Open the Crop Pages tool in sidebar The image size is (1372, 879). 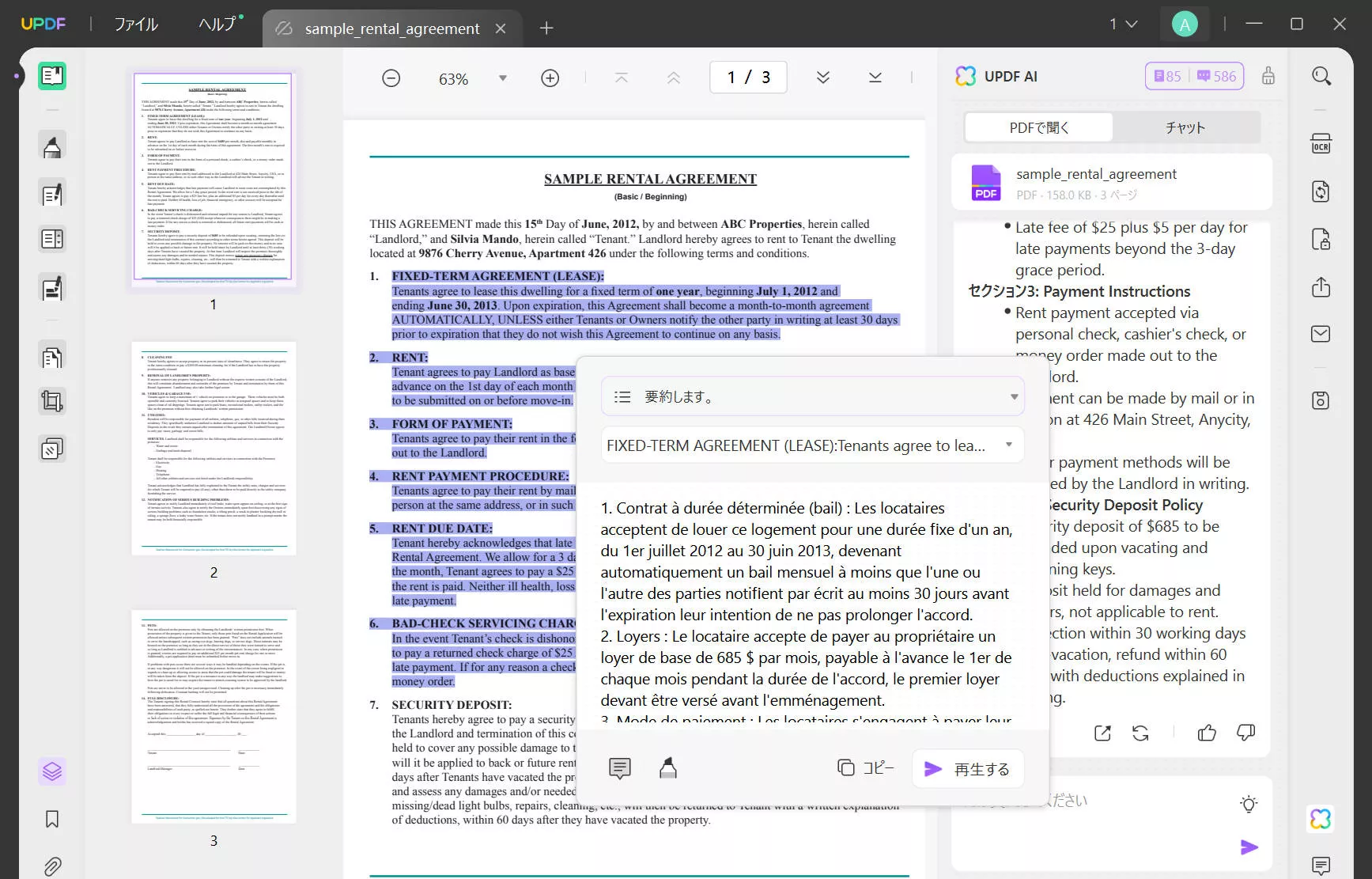coord(52,402)
